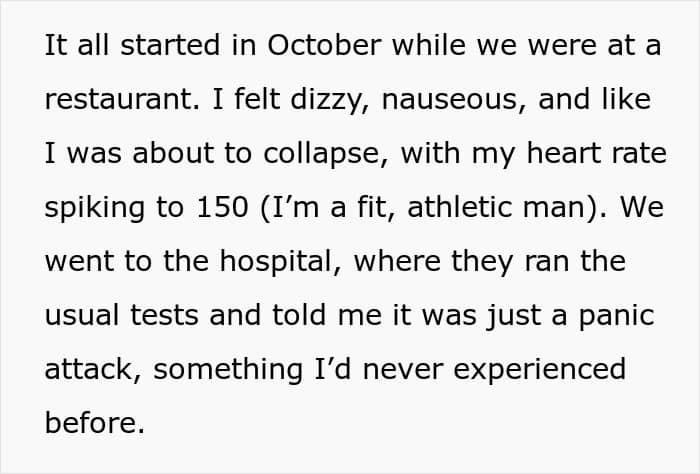Click the word "October" in the text
Screen dimensions: 700x474
[x=325, y=45]
